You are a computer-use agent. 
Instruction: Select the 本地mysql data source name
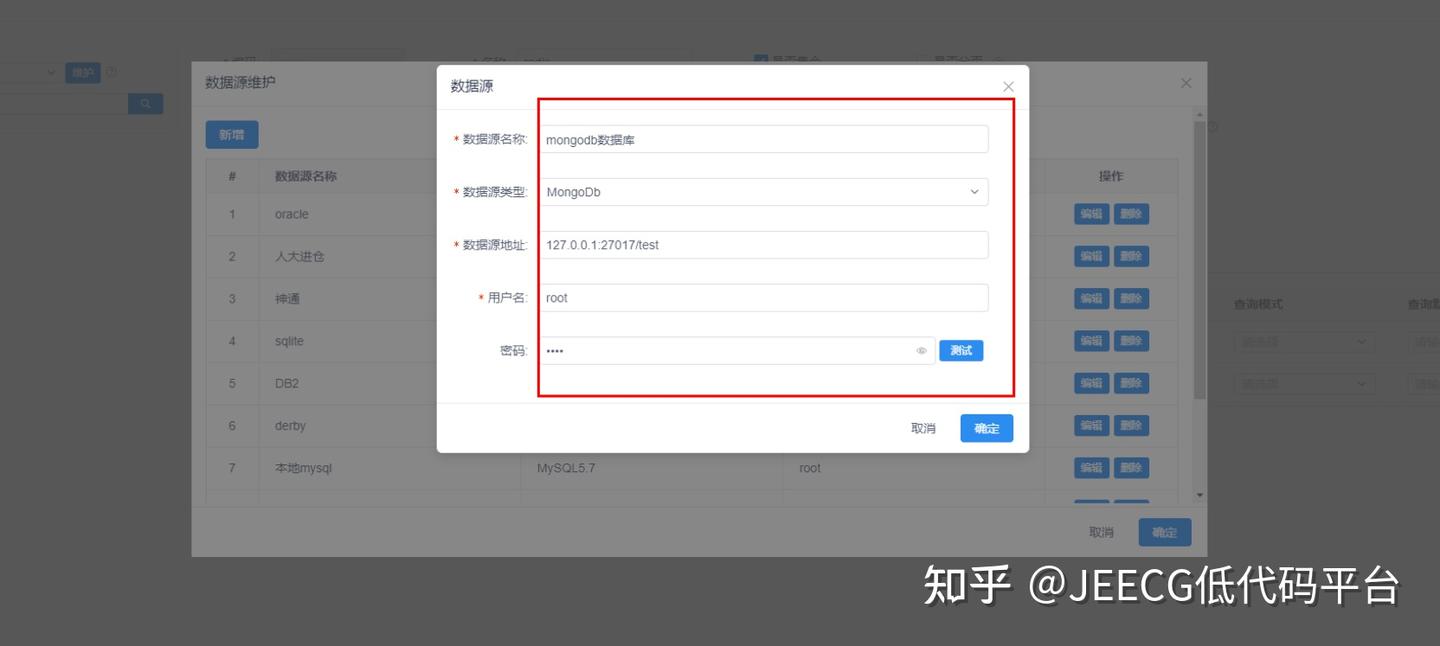[x=303, y=468]
